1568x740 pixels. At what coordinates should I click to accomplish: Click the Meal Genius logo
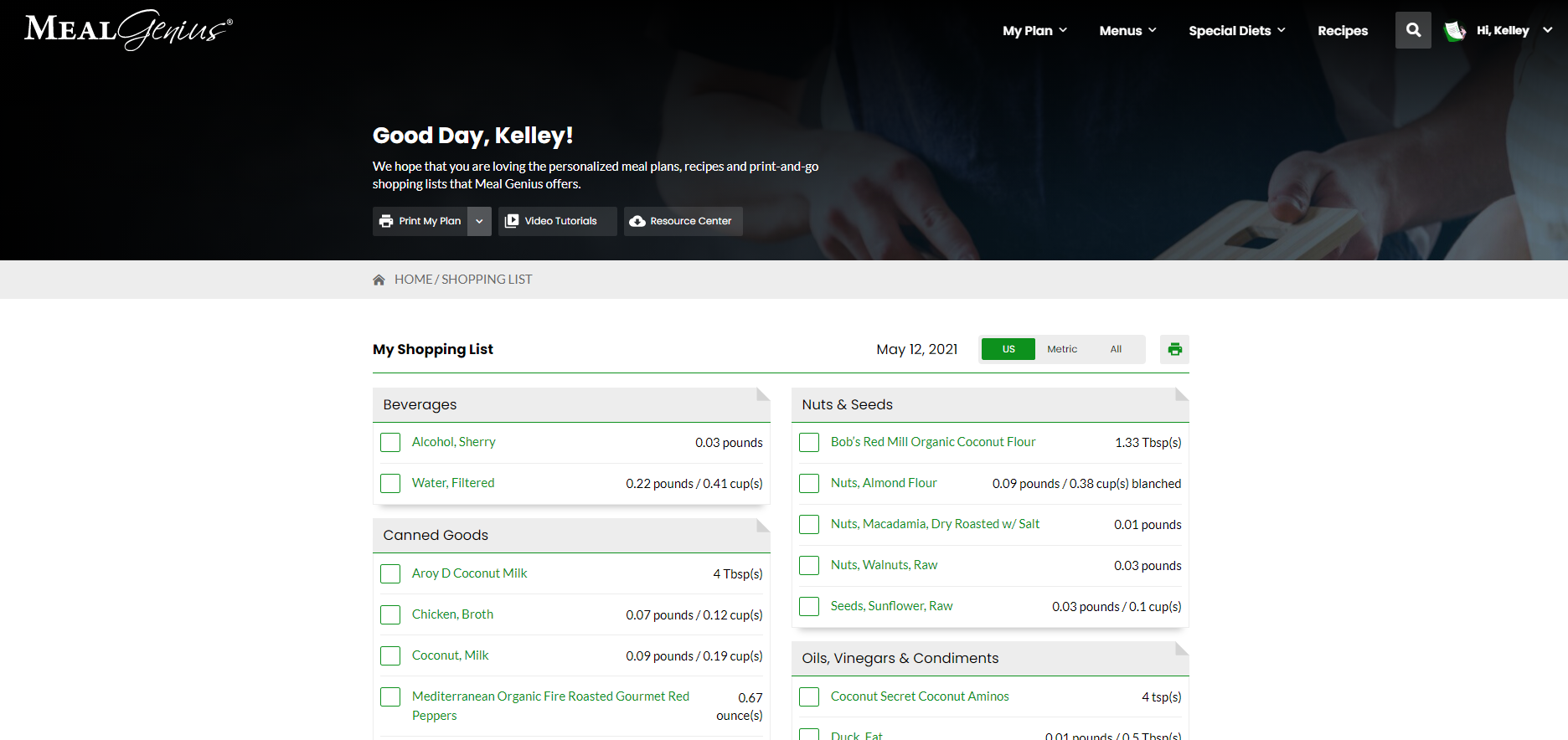(x=129, y=29)
